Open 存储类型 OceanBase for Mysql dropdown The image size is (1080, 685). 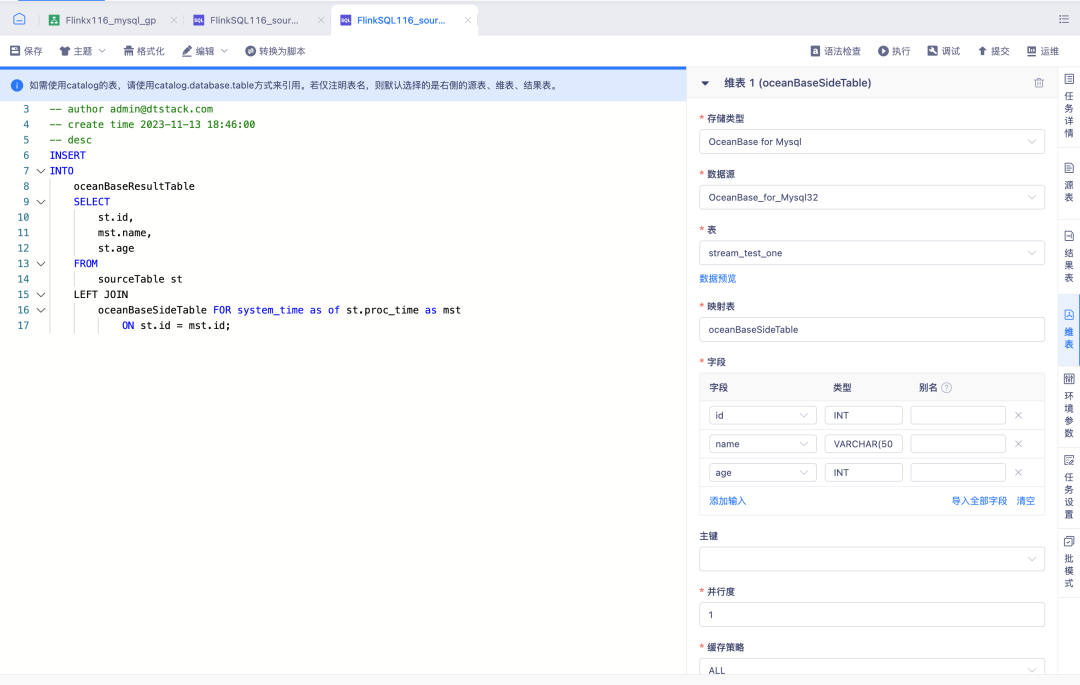871,142
